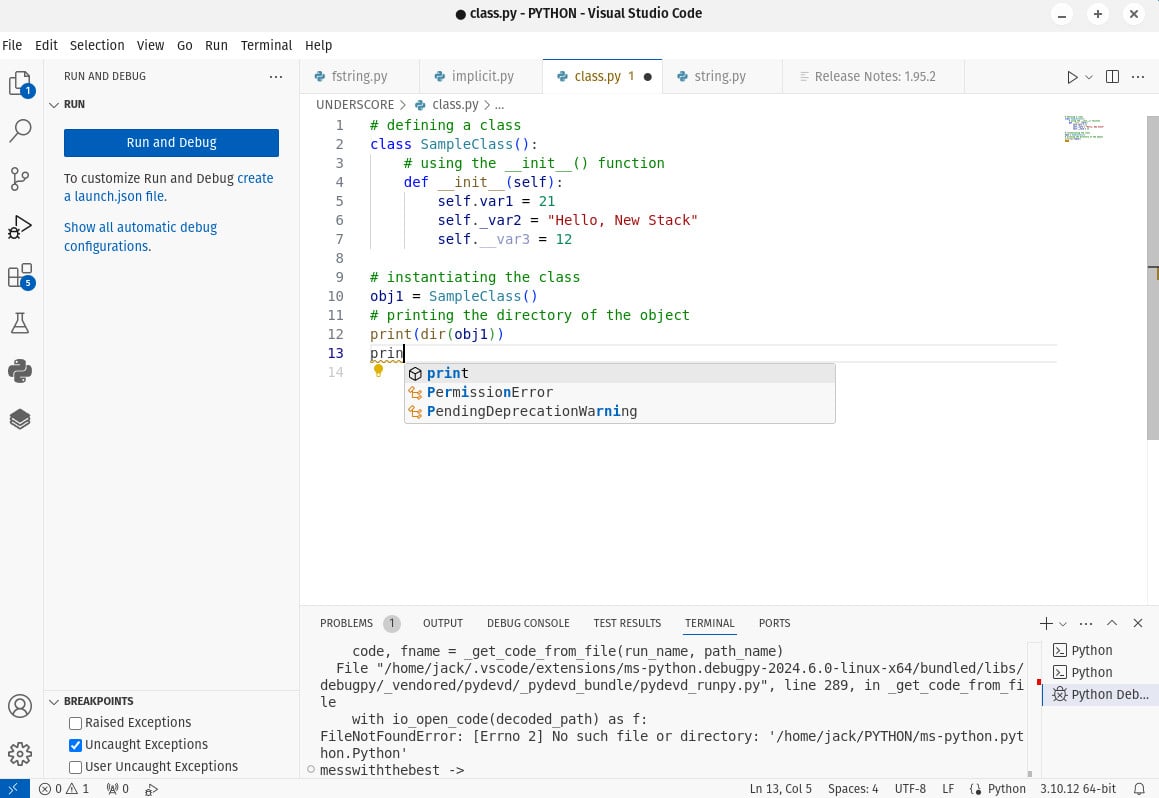Switch to the string.py tab
1159x798 pixels.
(721, 76)
